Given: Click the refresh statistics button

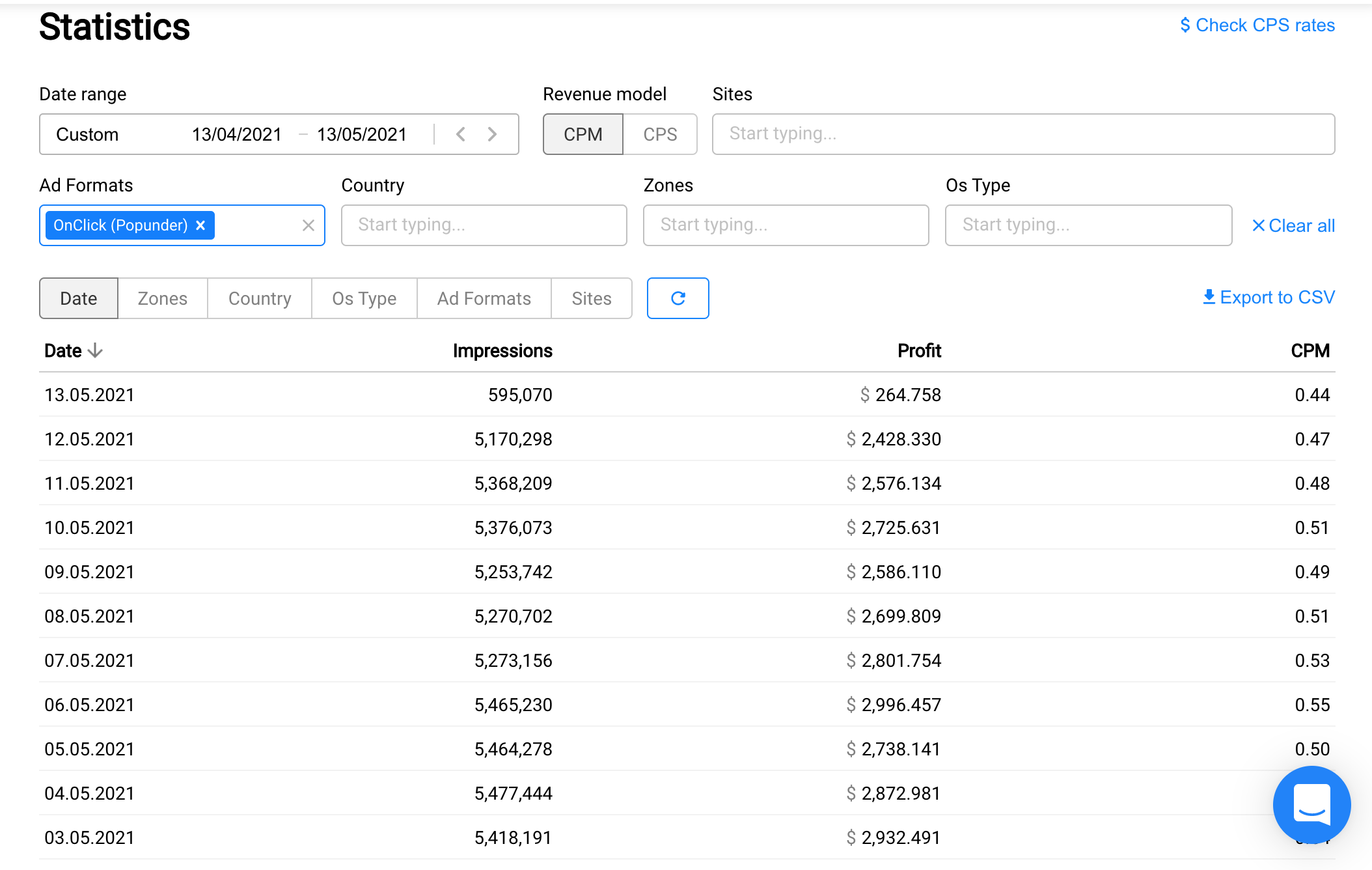Looking at the screenshot, I should coord(678,298).
